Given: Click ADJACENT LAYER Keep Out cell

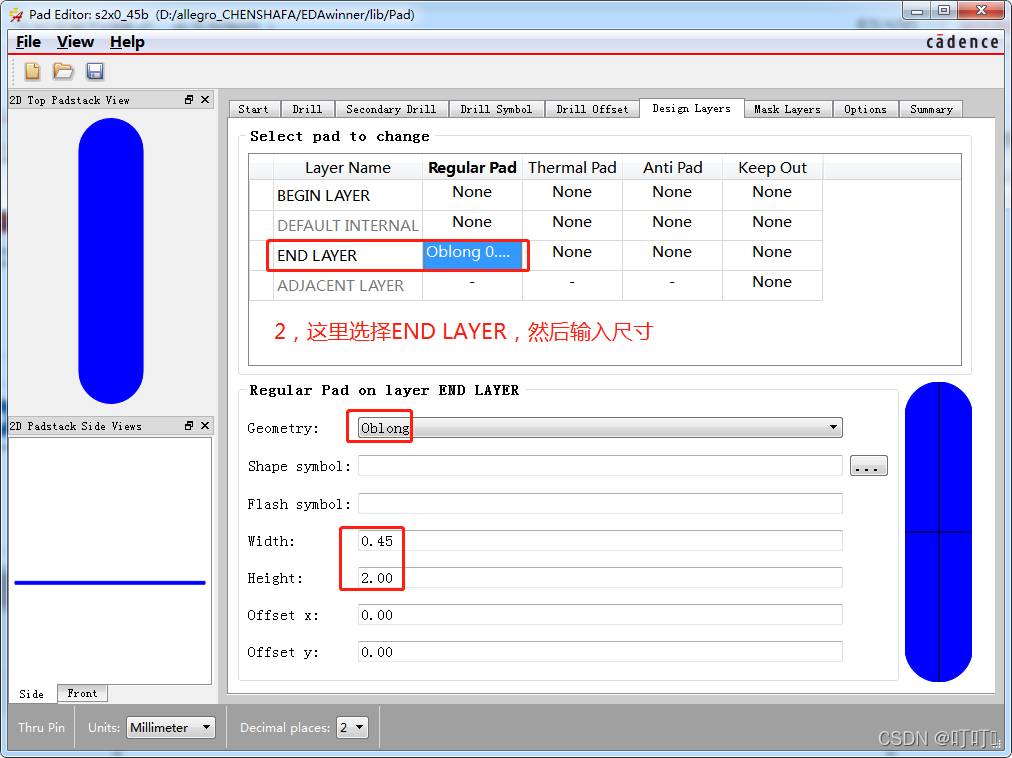Looking at the screenshot, I should click(x=772, y=285).
